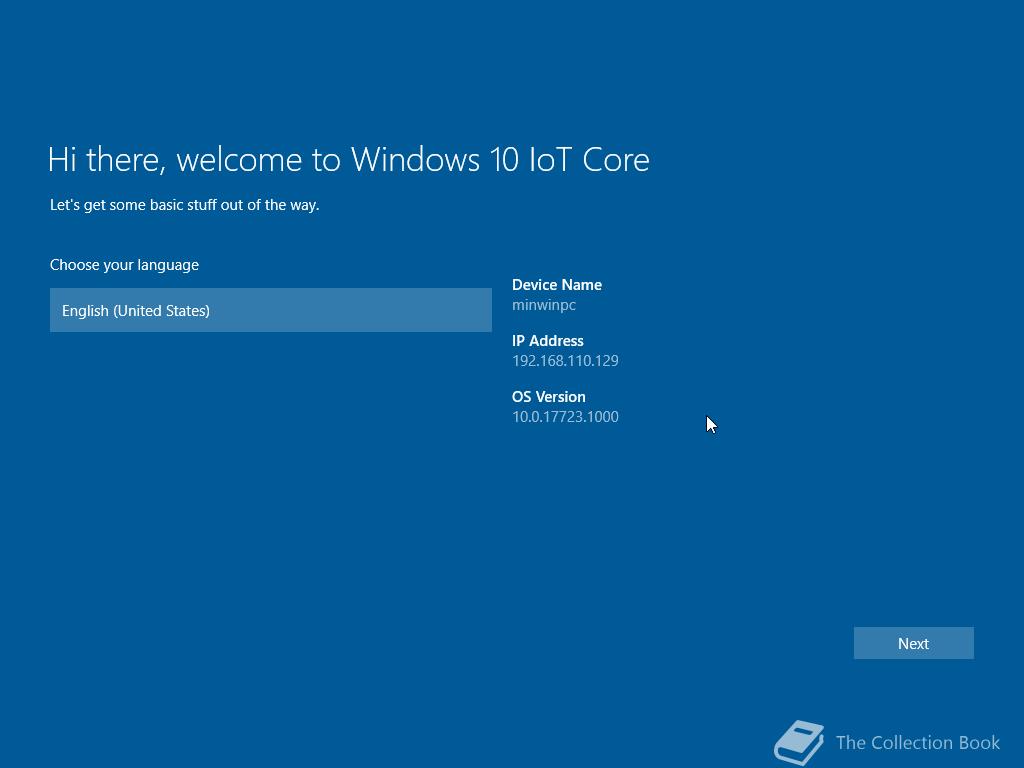1024x768 pixels.
Task: Click the Next button
Action: pyautogui.click(x=913, y=643)
